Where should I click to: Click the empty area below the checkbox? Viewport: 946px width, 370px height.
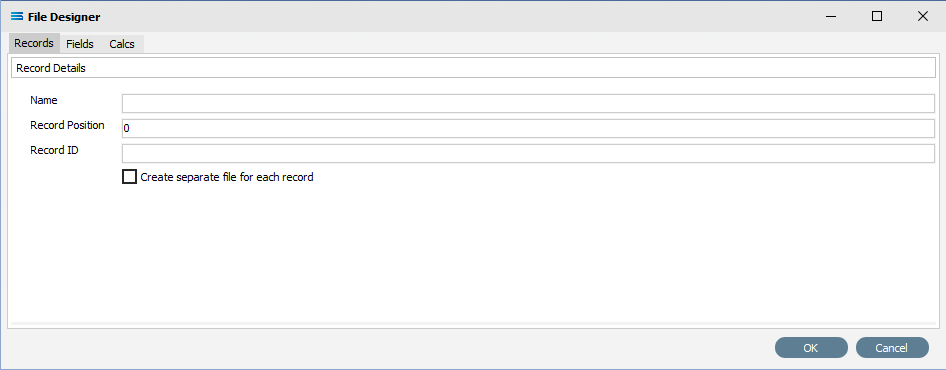tap(474, 254)
